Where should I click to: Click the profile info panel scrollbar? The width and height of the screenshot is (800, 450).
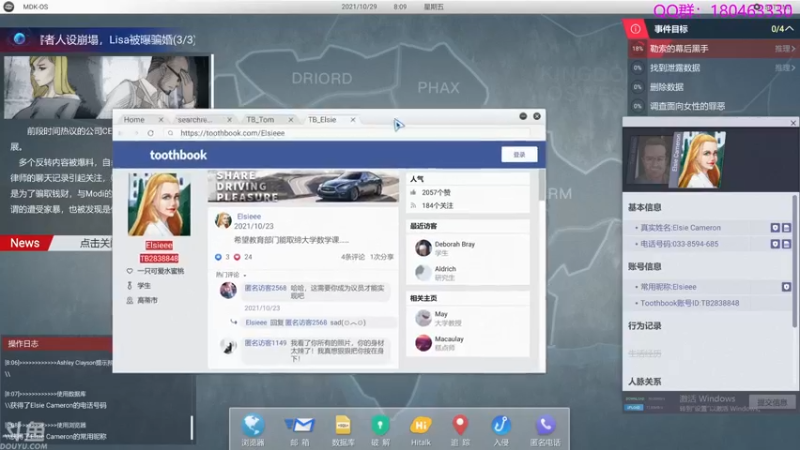click(x=794, y=260)
